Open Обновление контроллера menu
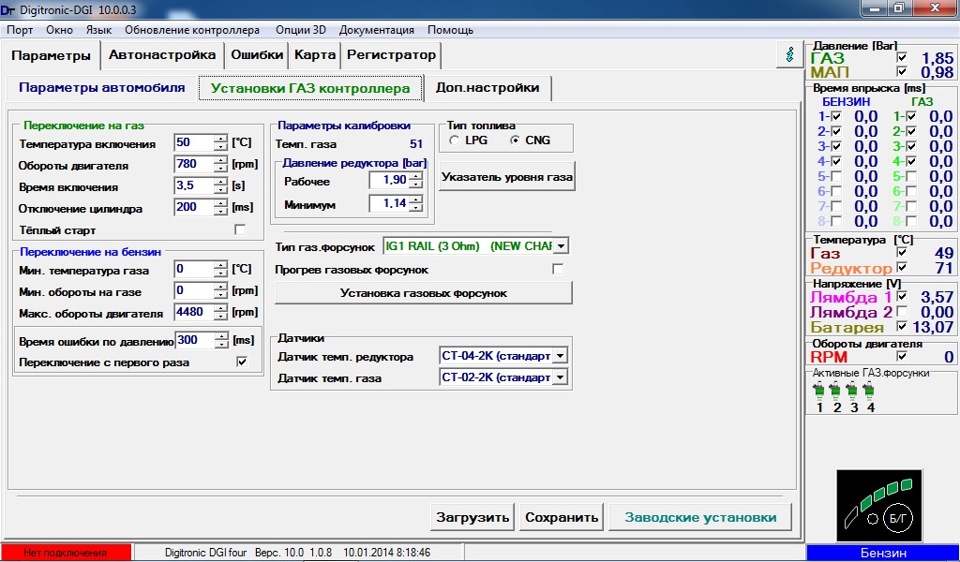Image resolution: width=960 pixels, height=562 pixels. point(192,30)
